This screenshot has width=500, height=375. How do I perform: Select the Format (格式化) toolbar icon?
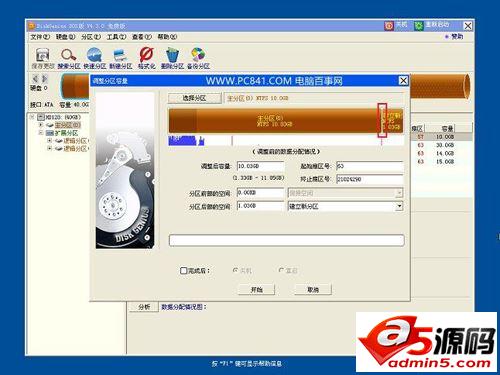146,55
